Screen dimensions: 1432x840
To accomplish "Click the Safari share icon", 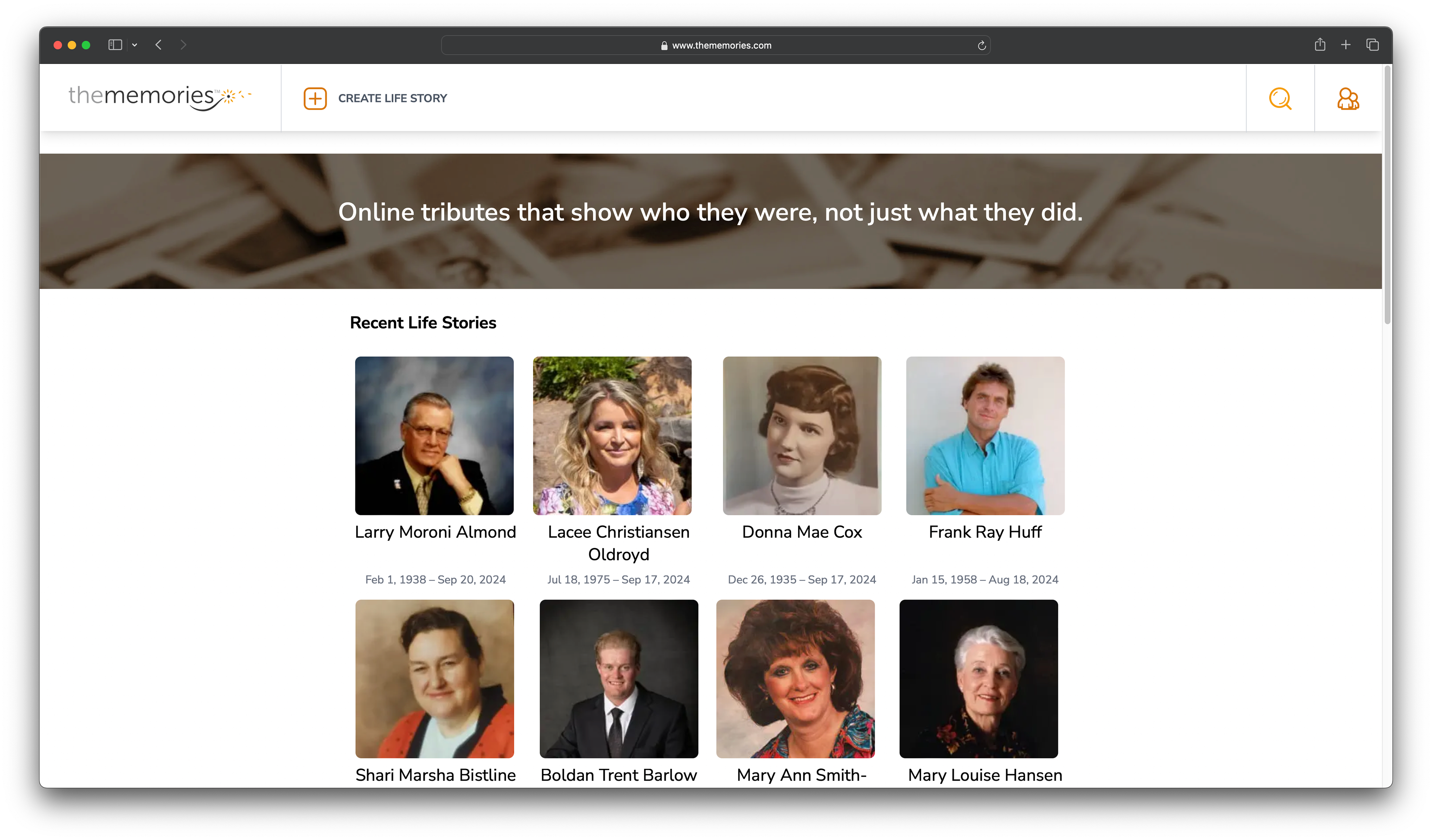I will [x=1320, y=44].
